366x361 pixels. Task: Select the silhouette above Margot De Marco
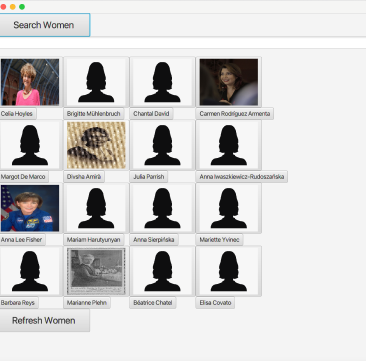30,145
